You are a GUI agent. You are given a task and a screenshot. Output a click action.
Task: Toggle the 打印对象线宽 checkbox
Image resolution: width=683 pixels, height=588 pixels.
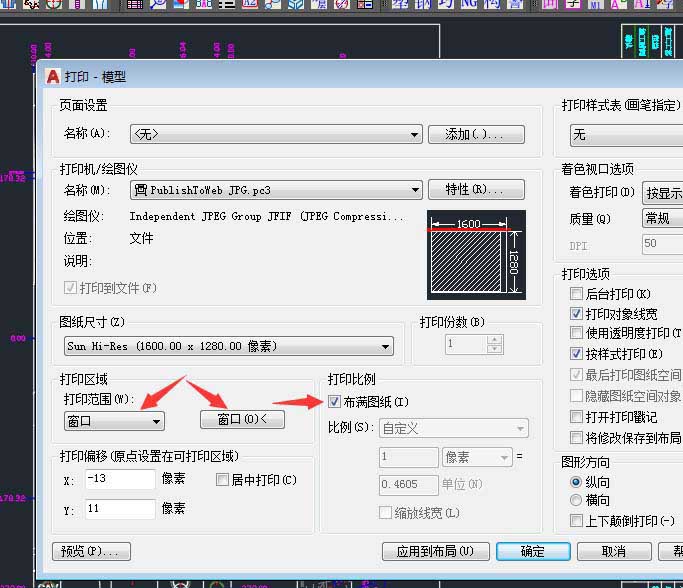pyautogui.click(x=576, y=314)
